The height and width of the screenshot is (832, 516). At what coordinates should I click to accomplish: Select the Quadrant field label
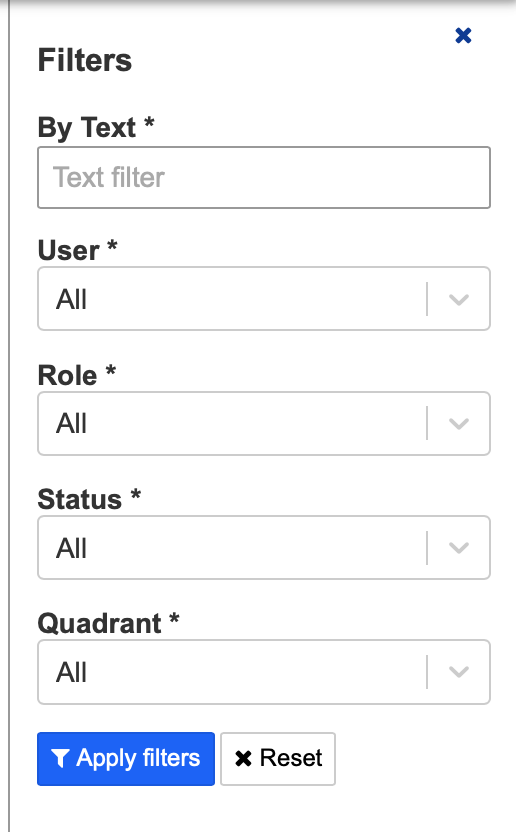pyautogui.click(x=108, y=623)
